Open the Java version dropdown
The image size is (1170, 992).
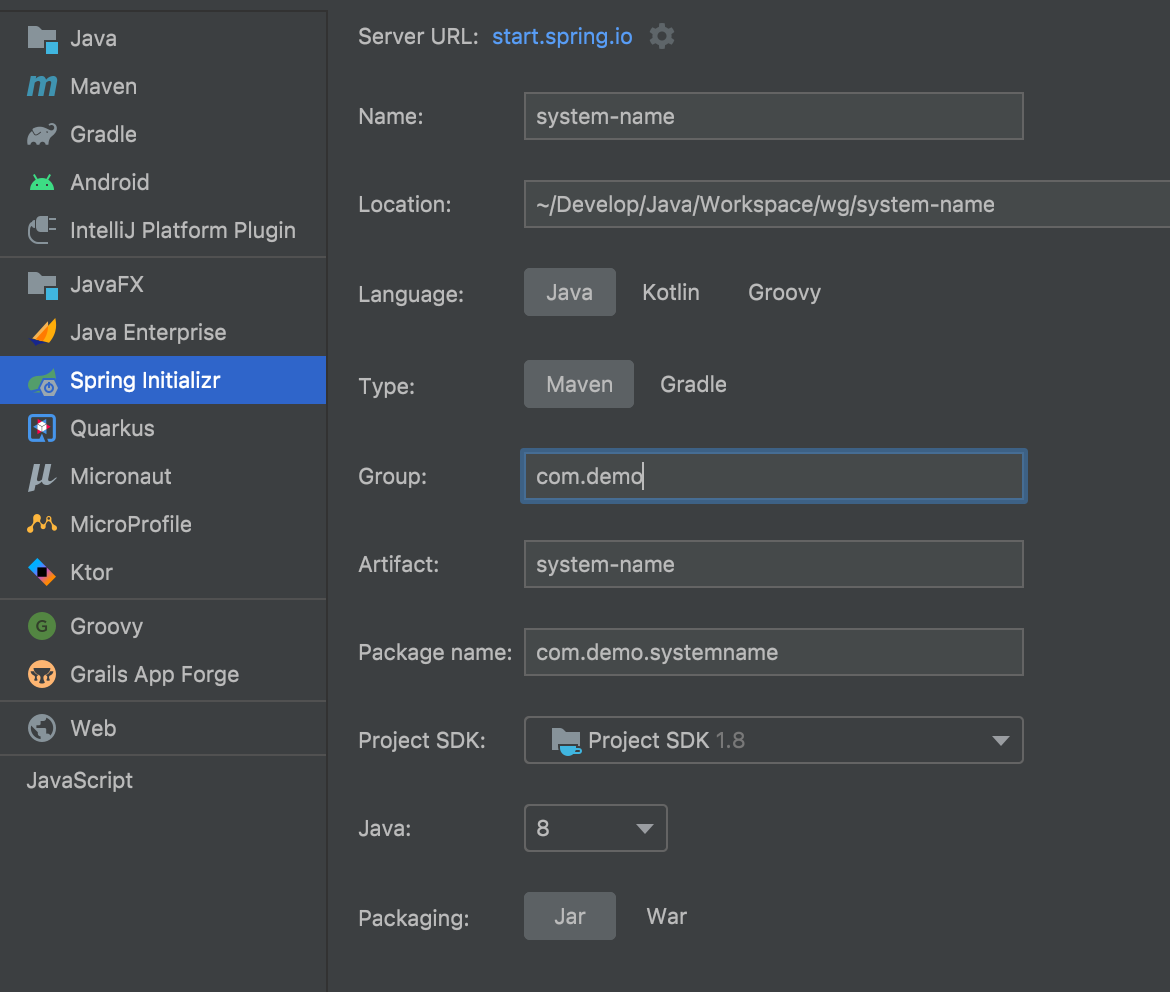pos(595,828)
